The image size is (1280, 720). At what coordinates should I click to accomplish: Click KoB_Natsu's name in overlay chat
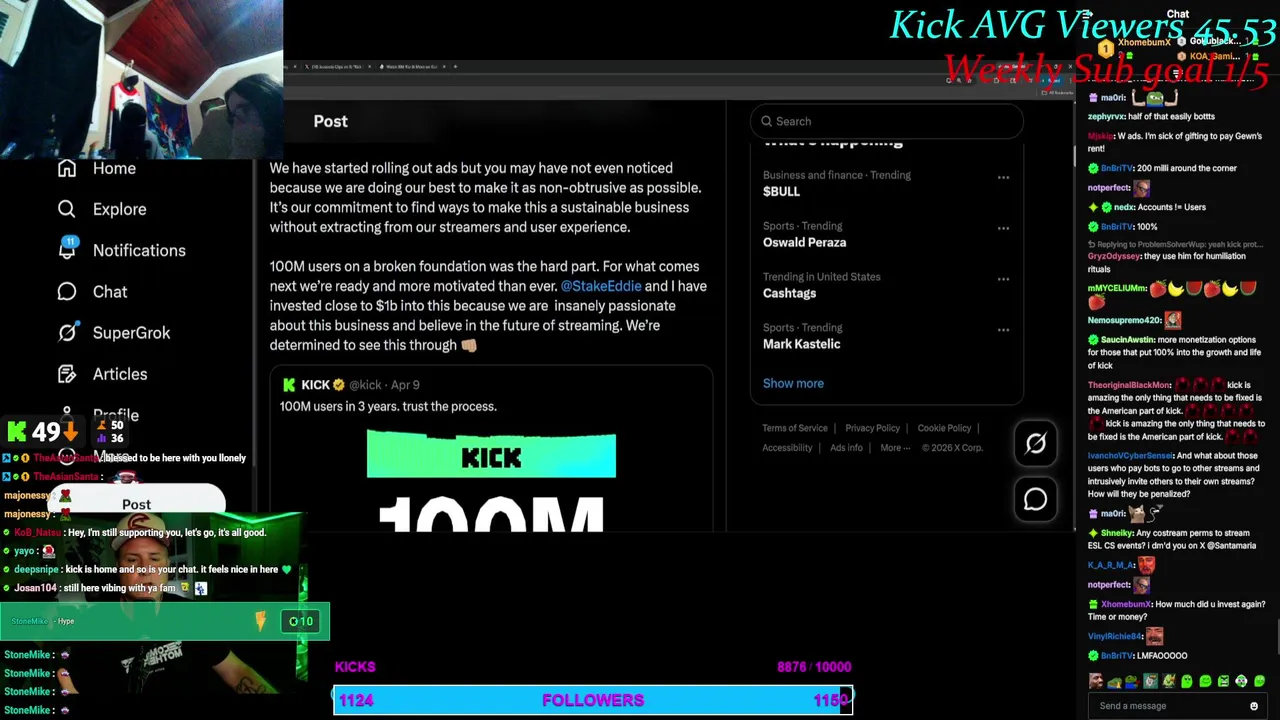38,533
